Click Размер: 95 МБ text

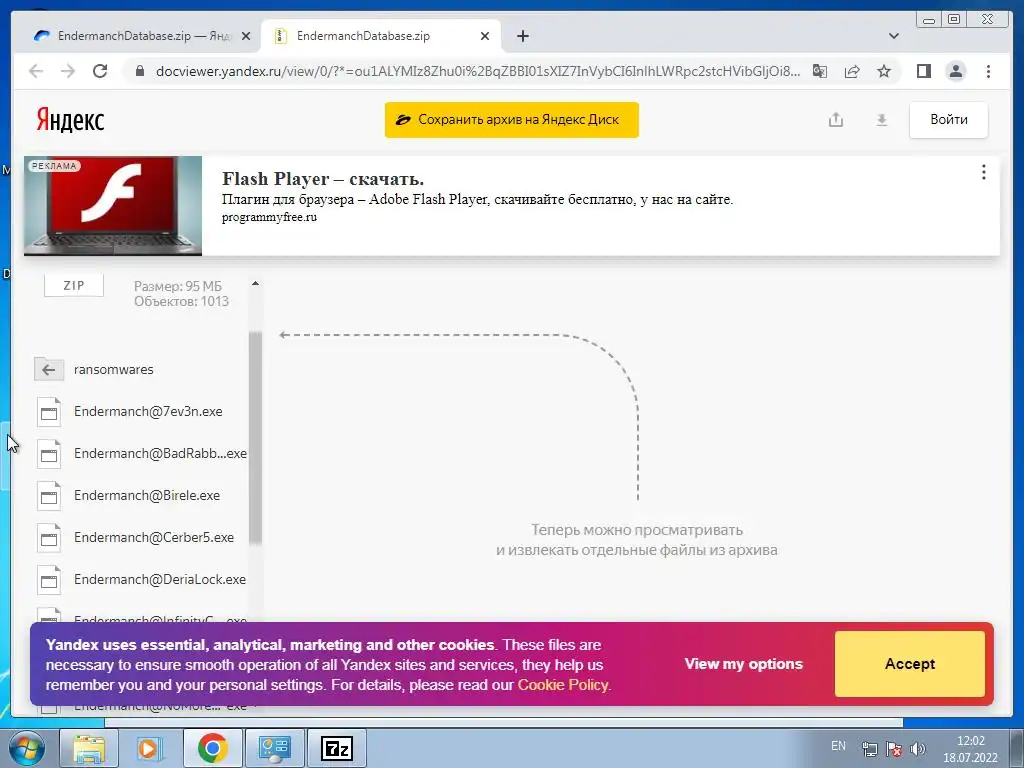(178, 286)
